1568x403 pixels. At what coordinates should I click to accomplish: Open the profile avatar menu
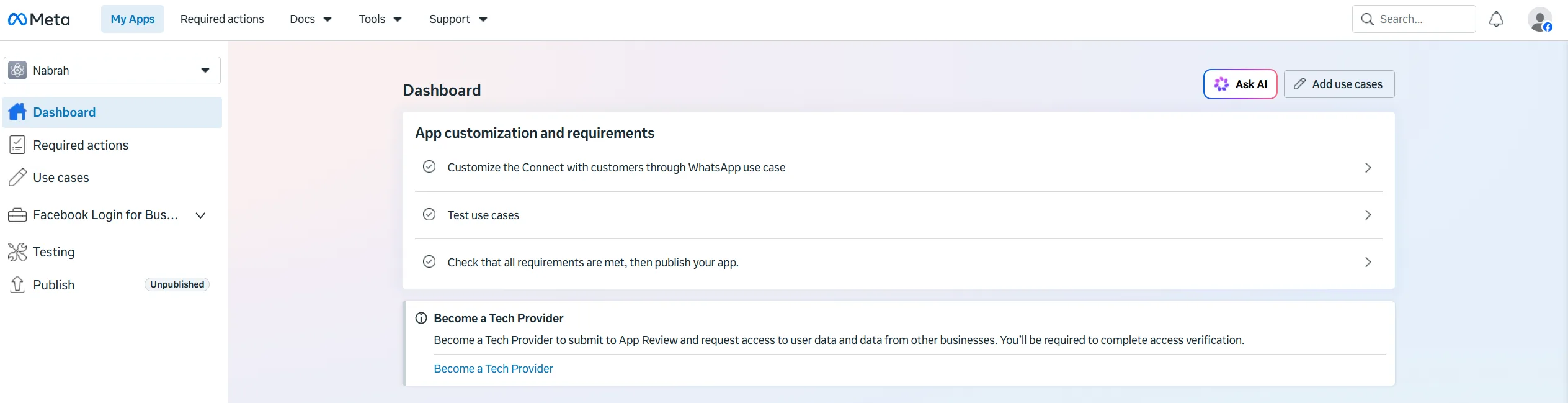(x=1539, y=19)
